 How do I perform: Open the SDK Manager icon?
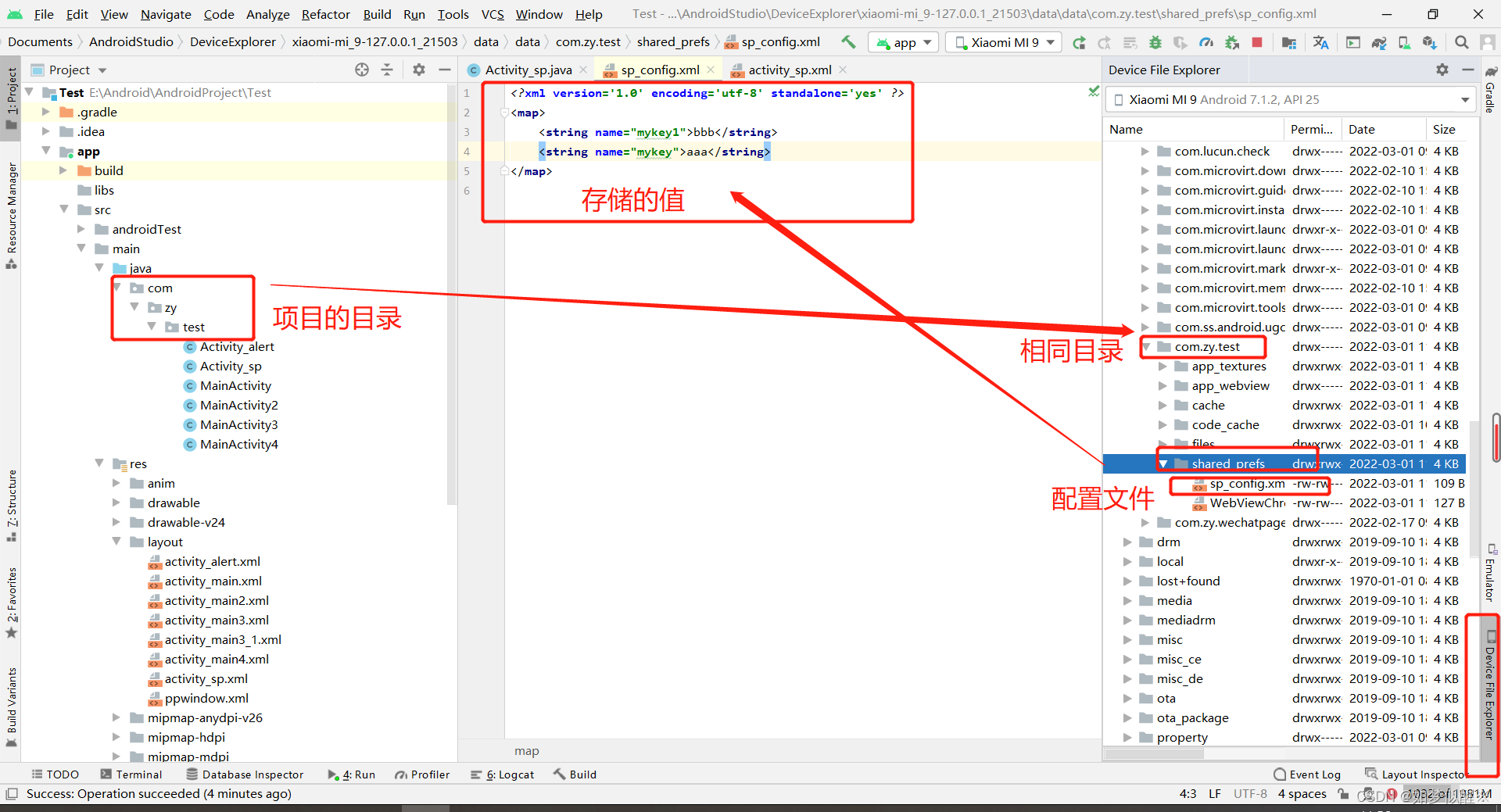(1430, 42)
